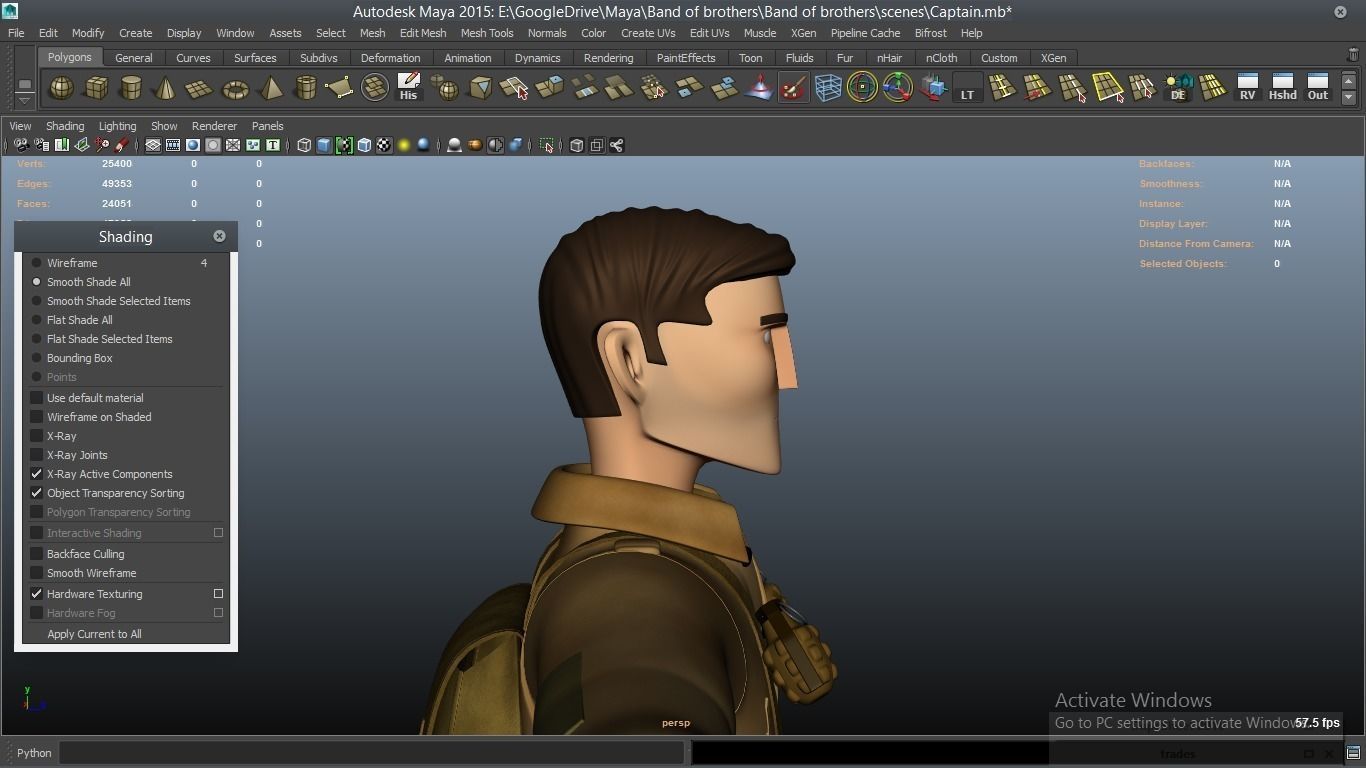The width and height of the screenshot is (1366, 768).
Task: Click the wireframe cube icon in the panel toolbar
Action: [x=304, y=146]
